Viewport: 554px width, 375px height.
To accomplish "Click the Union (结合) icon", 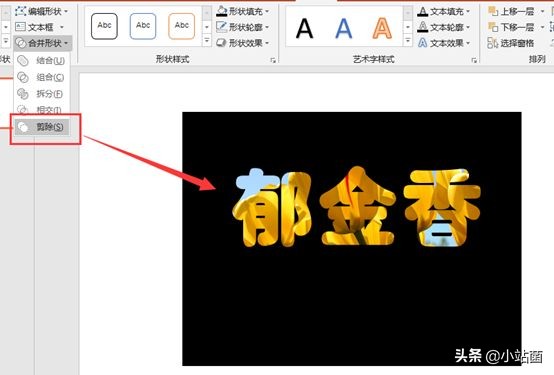I will point(23,61).
